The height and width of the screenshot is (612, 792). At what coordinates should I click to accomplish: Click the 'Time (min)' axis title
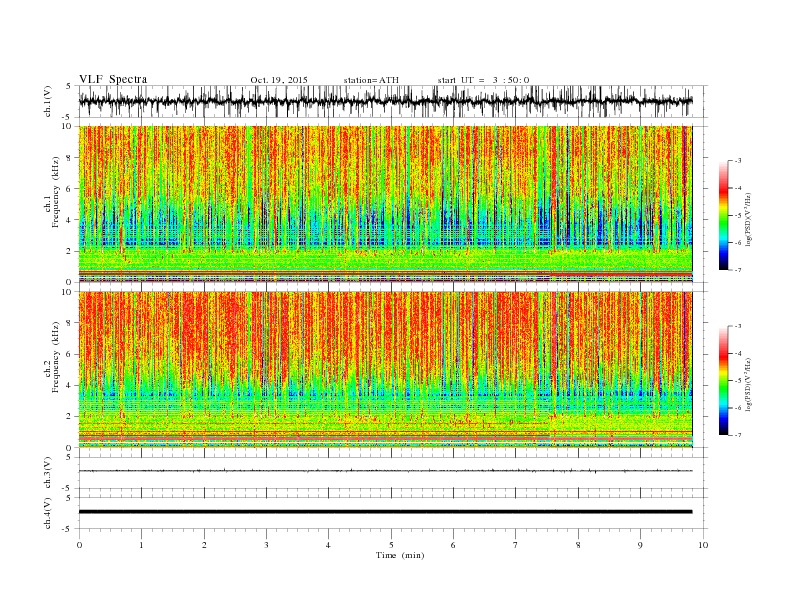(400, 555)
